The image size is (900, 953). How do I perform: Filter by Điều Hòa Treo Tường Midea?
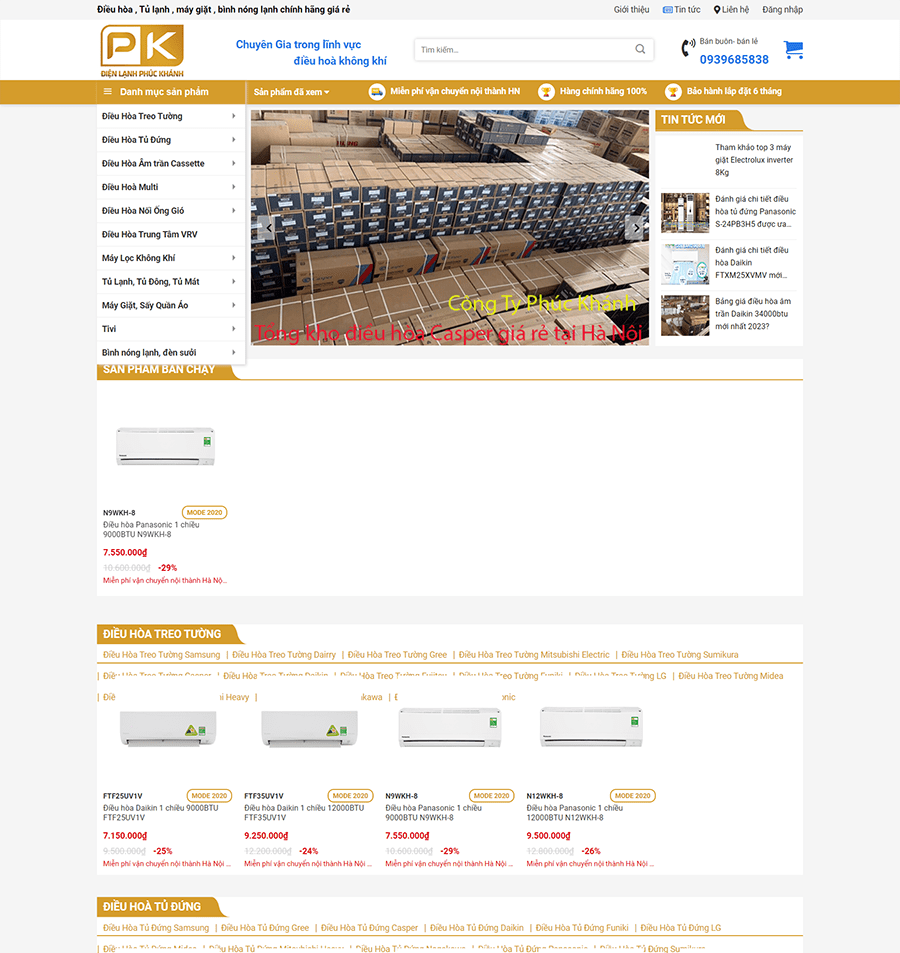(x=731, y=676)
